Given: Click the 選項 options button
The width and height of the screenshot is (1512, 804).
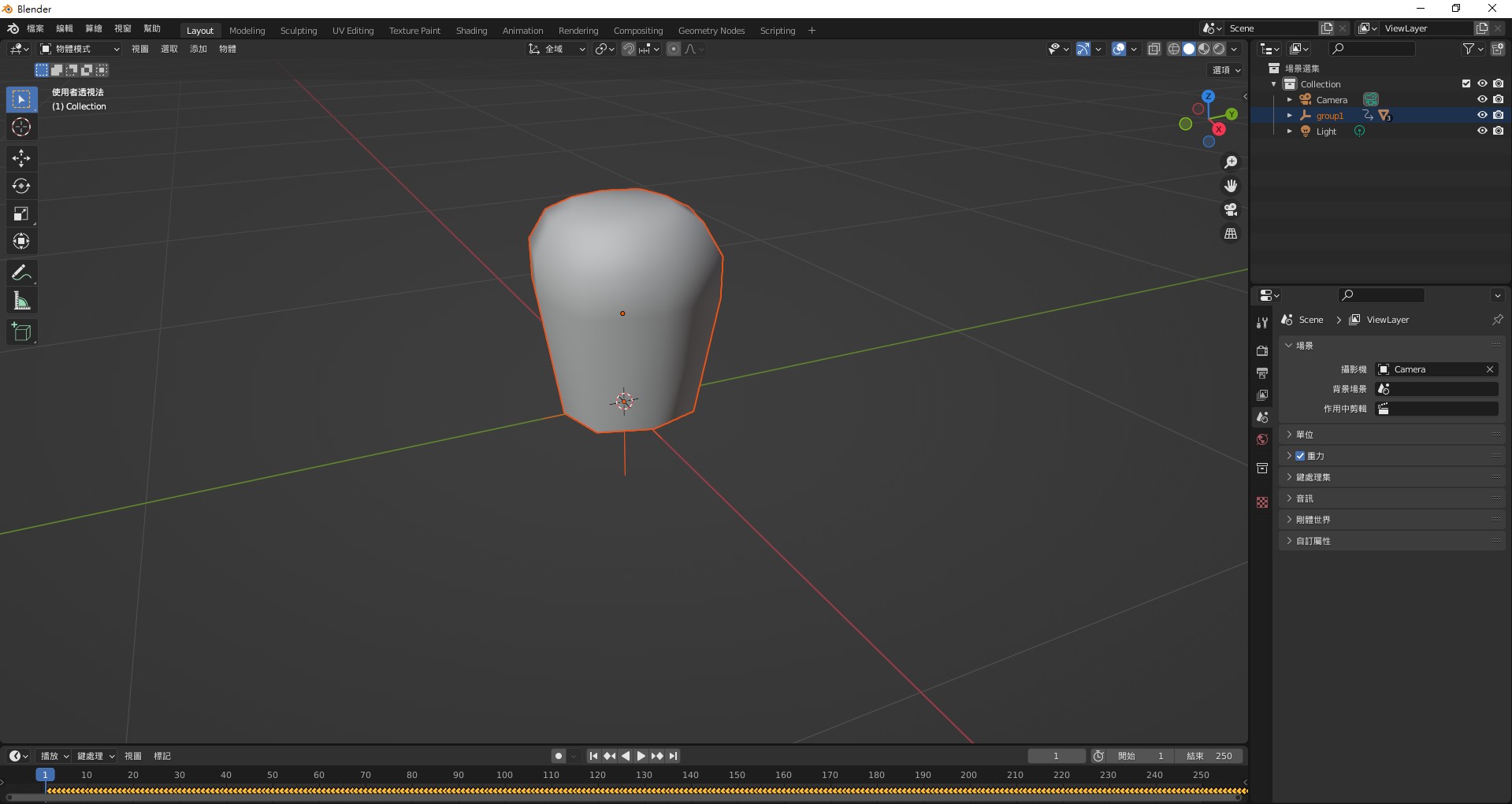Looking at the screenshot, I should click(1225, 70).
